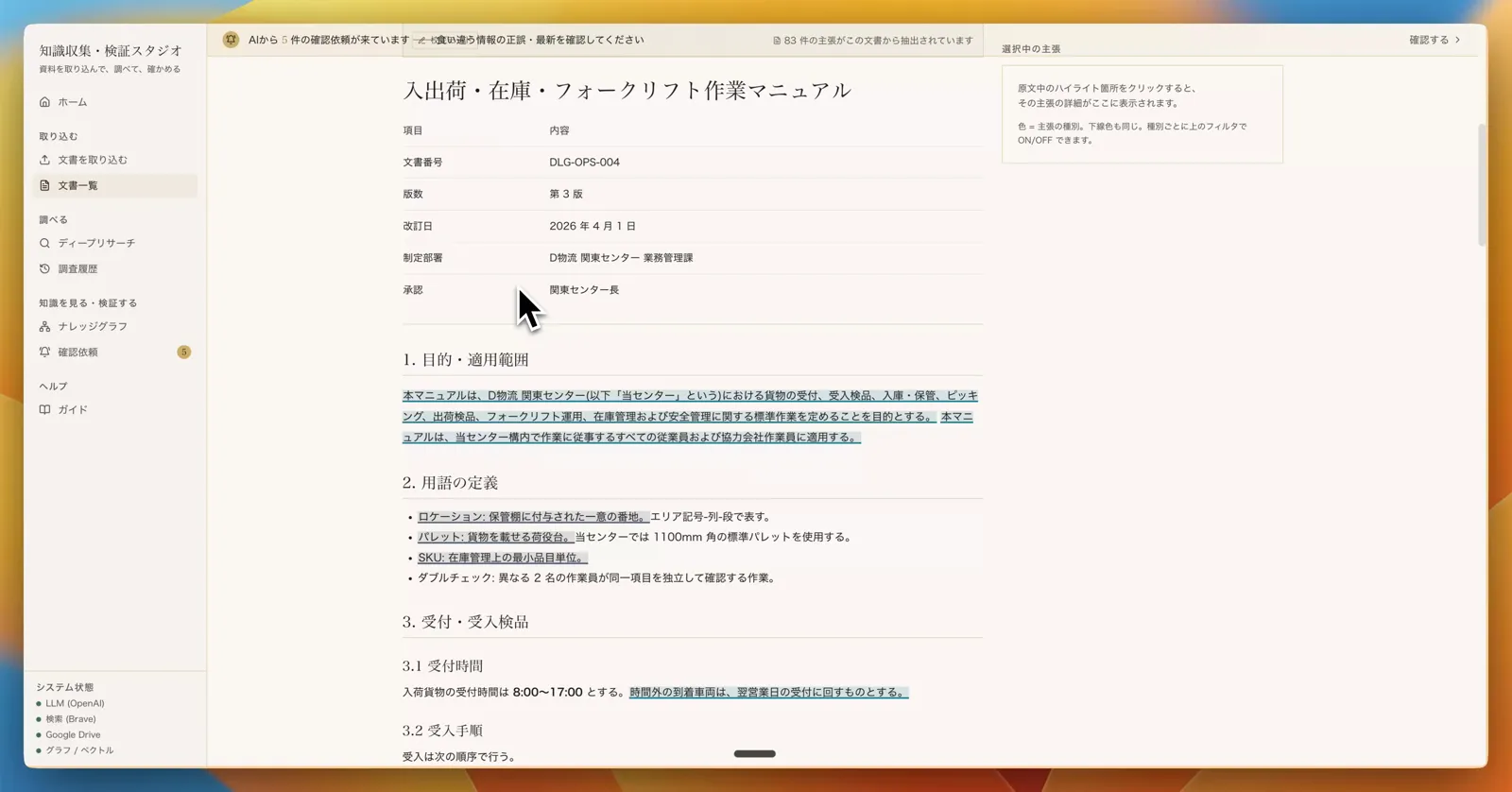Click the heading 1. 目的・適用範囲

point(466,359)
